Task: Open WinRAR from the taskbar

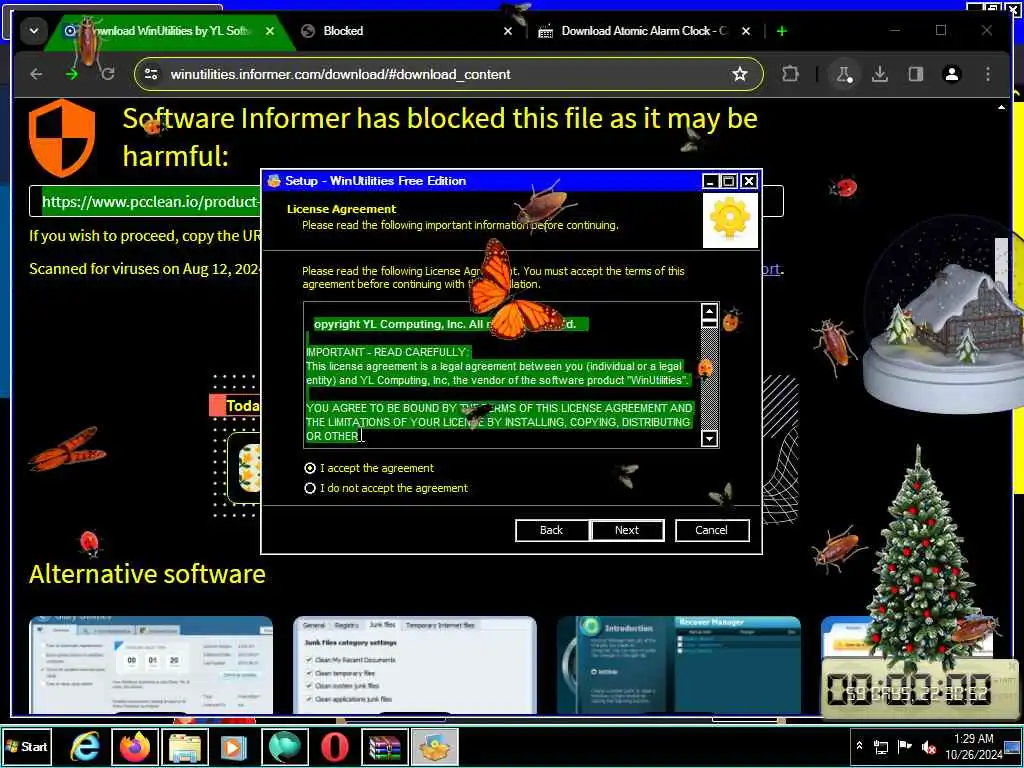Action: 385,747
